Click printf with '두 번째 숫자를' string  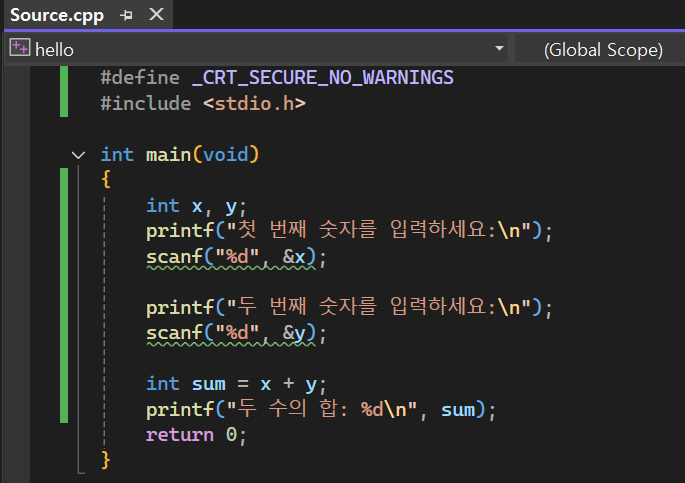(x=349, y=307)
